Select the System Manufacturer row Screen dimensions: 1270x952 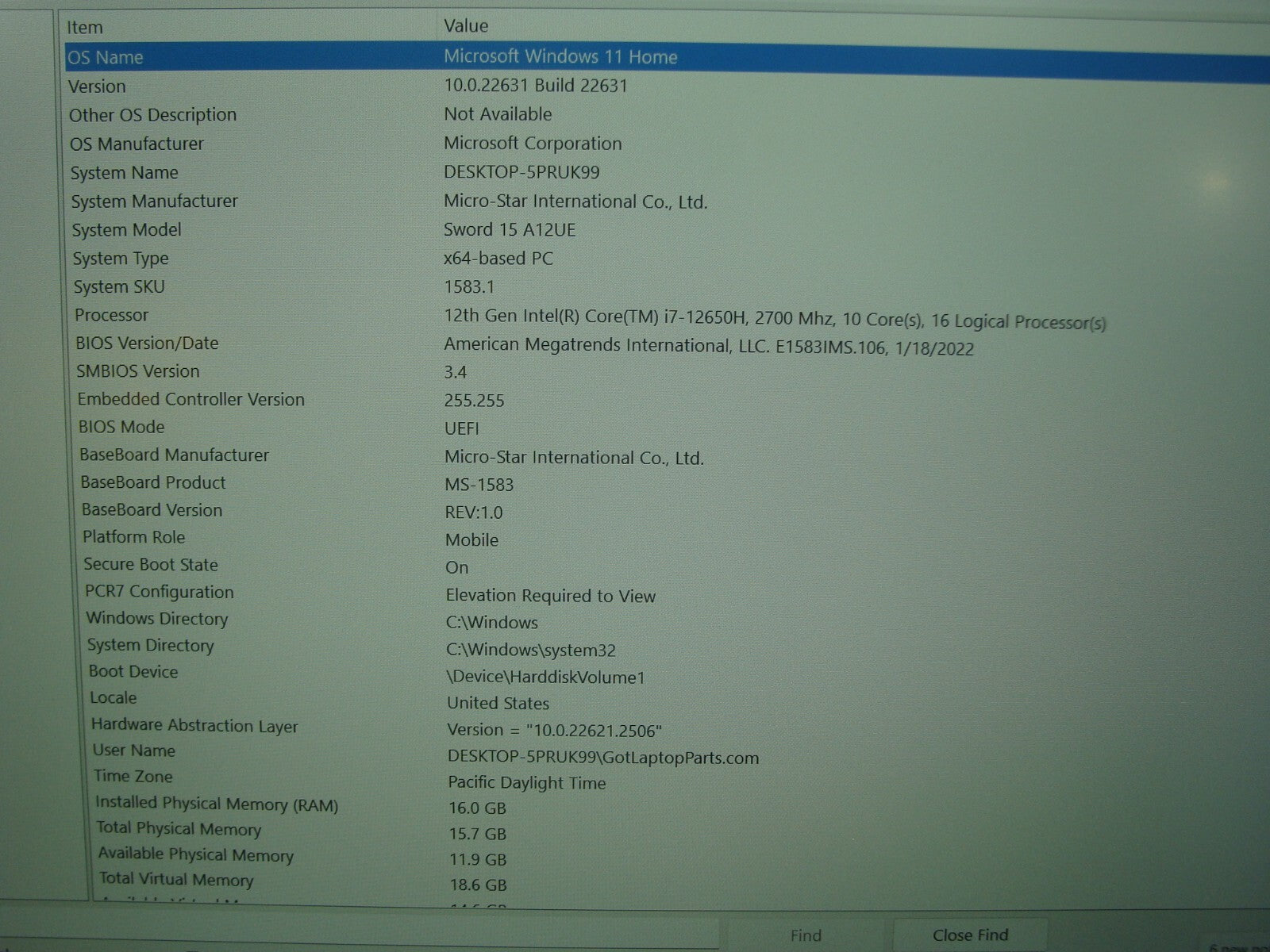coord(154,202)
